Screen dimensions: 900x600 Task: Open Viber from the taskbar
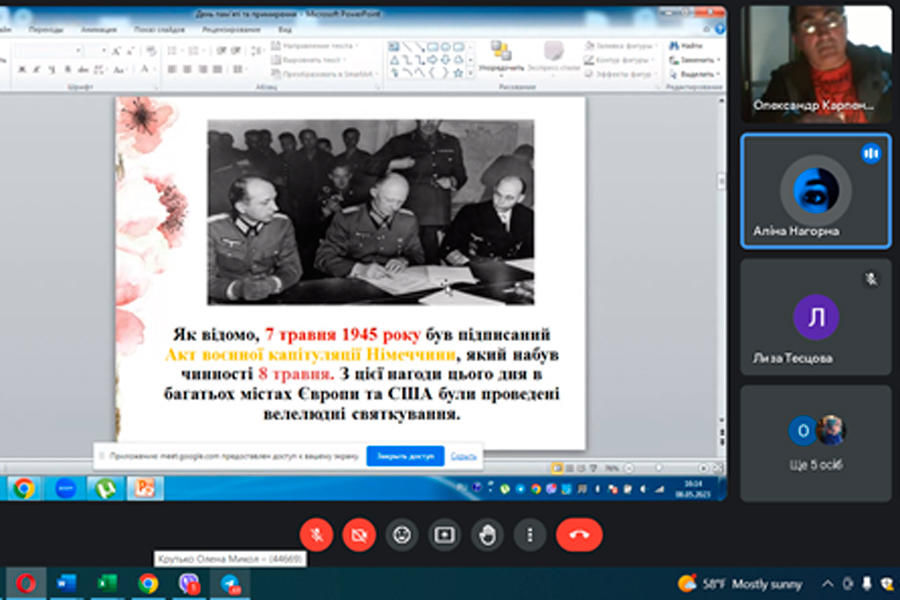(x=189, y=583)
